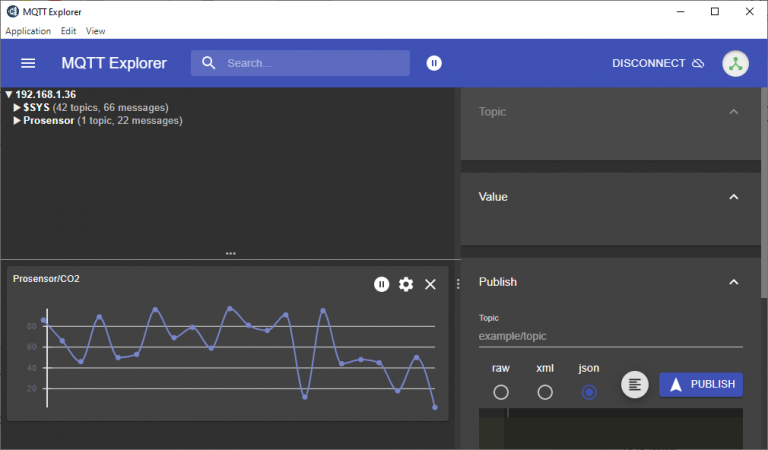768x450 pixels.
Task: Select the xml payload format
Action: coord(545,392)
